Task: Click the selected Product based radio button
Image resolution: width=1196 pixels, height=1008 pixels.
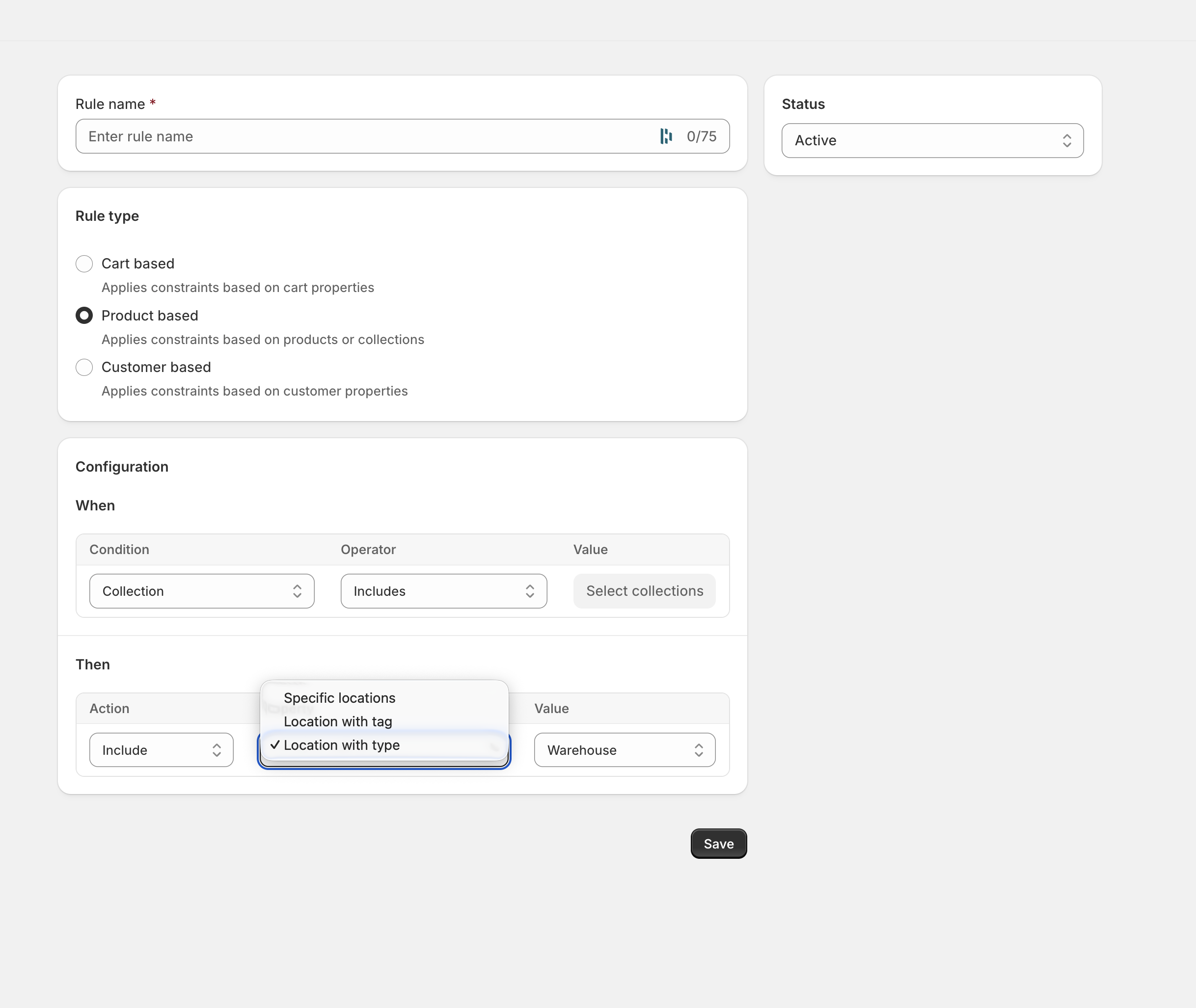Action: point(84,315)
